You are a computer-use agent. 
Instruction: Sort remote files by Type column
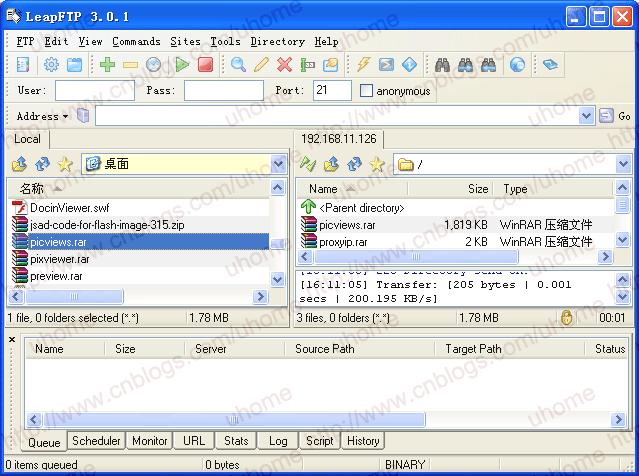[553, 189]
